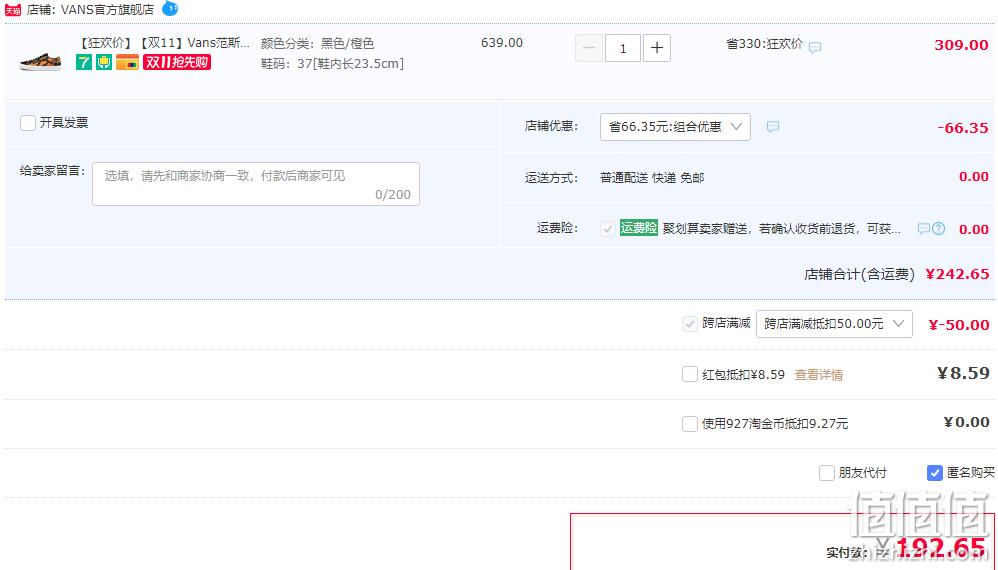Click the 颜色分类：黑色/橙色 option text
The image size is (998, 570).
point(318,43)
